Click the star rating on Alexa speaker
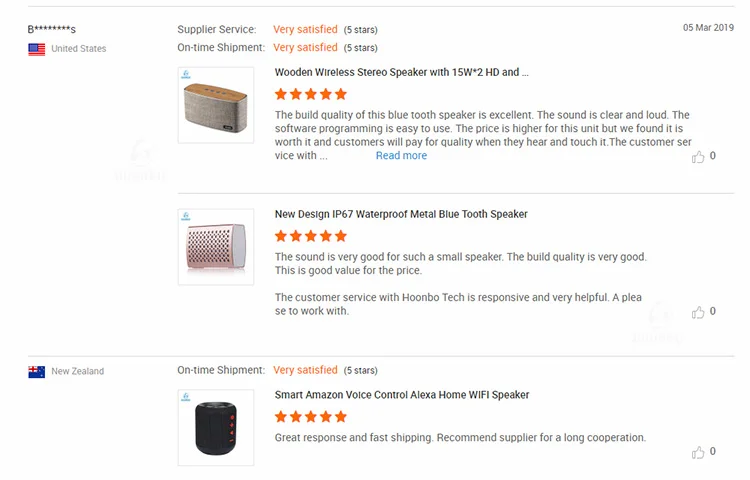 (311, 417)
